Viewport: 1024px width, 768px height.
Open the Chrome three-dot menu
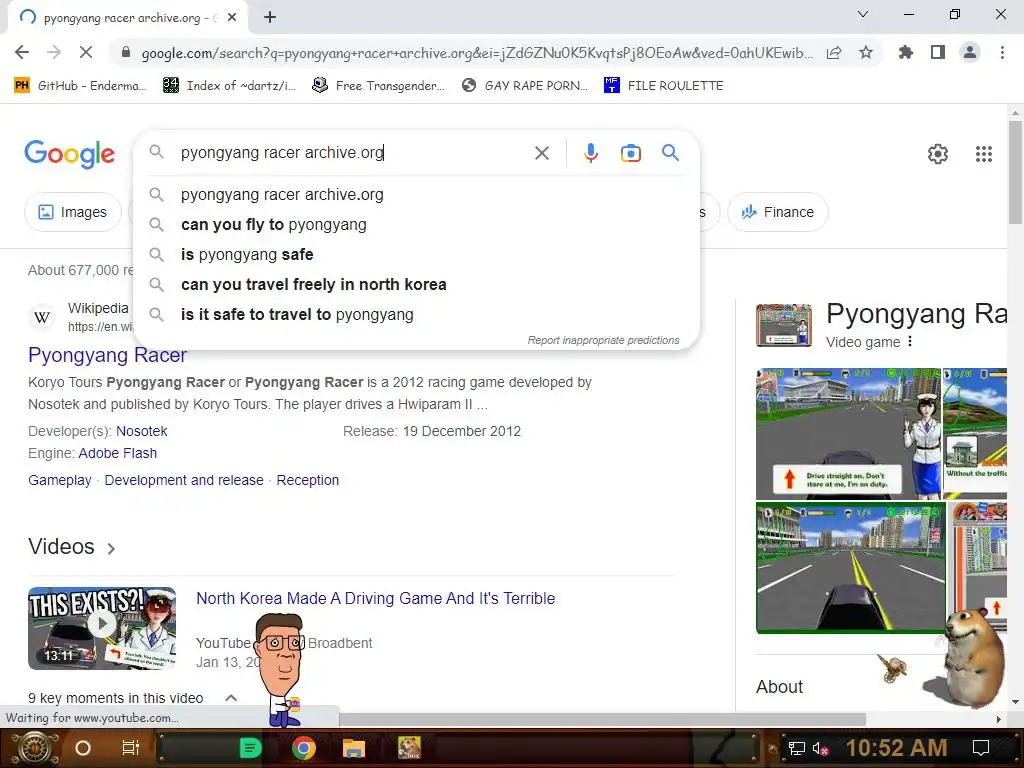click(1002, 52)
